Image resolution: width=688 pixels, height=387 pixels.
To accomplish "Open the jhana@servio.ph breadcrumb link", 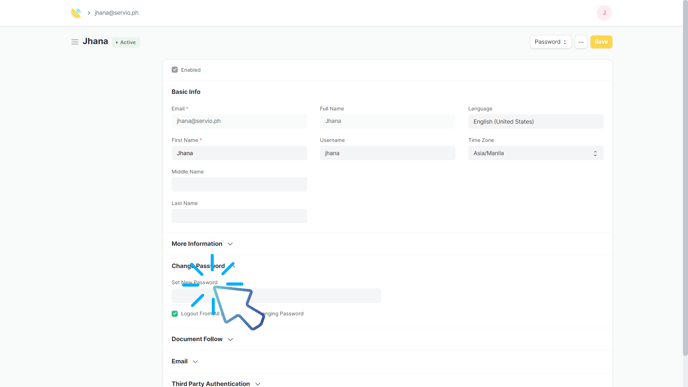I will point(117,13).
